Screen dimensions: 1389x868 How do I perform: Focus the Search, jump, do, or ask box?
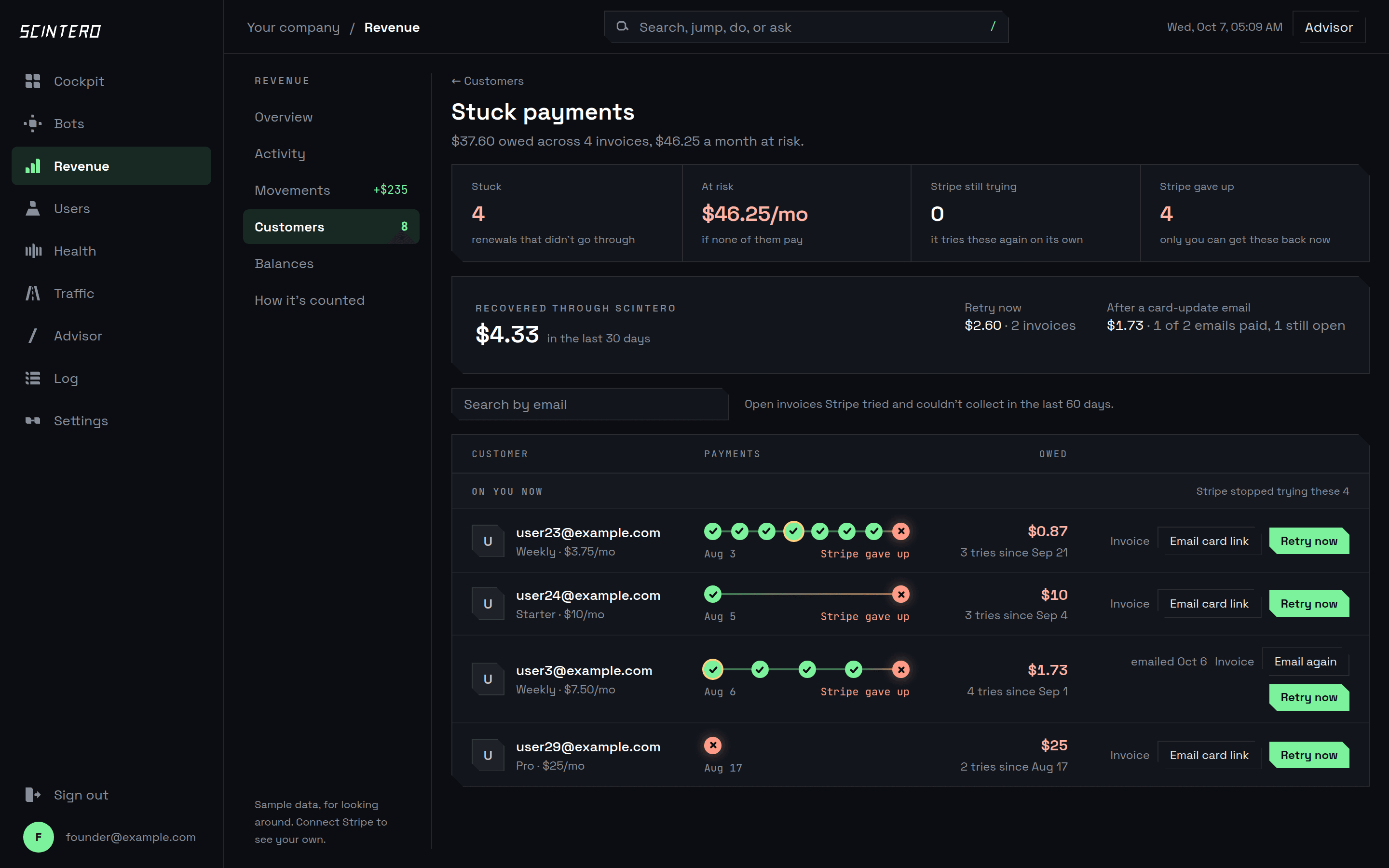pos(806,27)
